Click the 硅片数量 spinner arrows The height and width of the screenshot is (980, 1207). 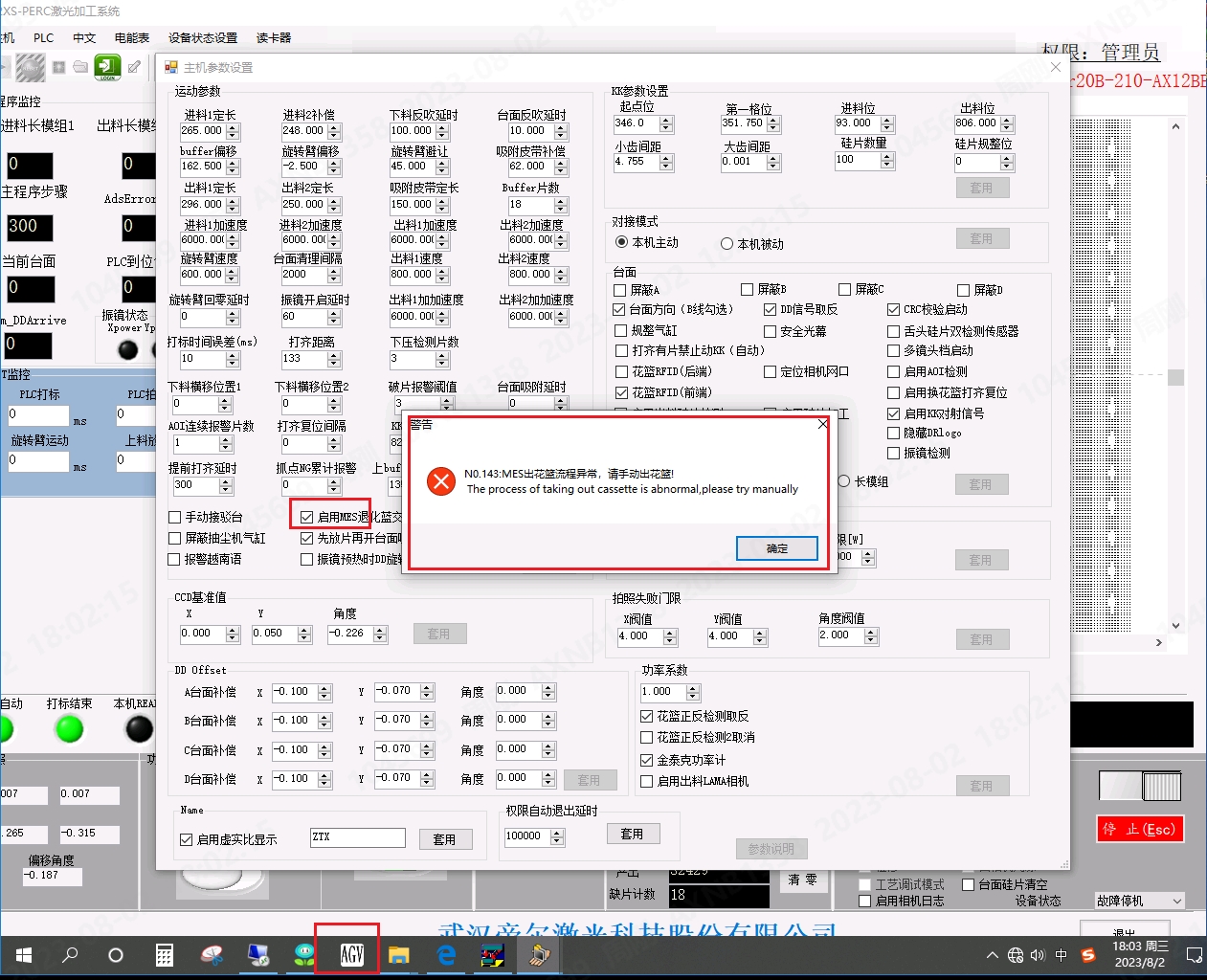[887, 161]
